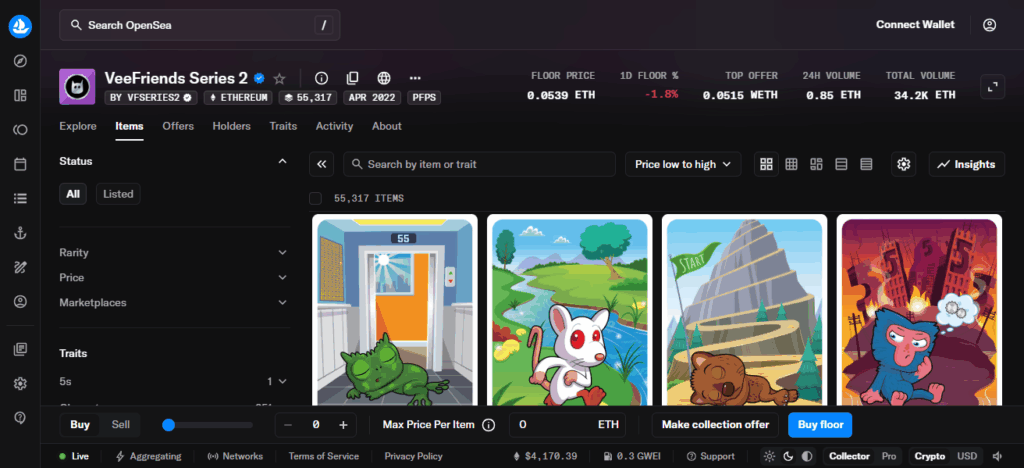Open the Help question mark icon in sidebar
1024x468 pixels.
tap(20, 418)
